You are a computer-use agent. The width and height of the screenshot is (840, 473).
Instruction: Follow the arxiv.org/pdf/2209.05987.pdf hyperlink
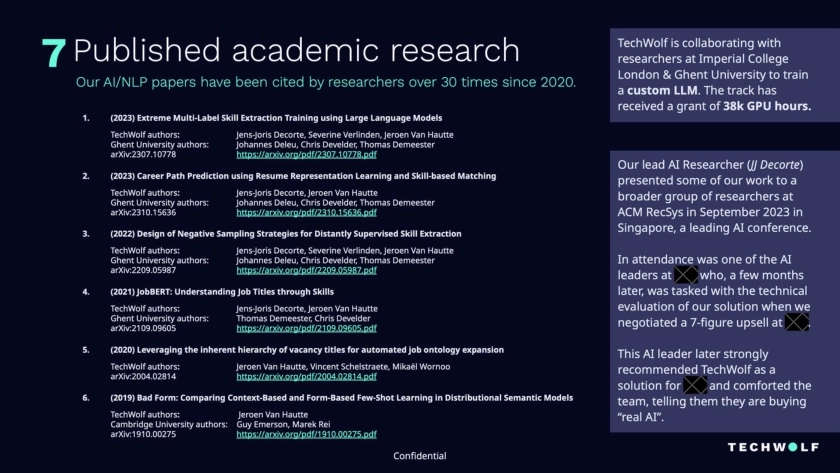306,269
